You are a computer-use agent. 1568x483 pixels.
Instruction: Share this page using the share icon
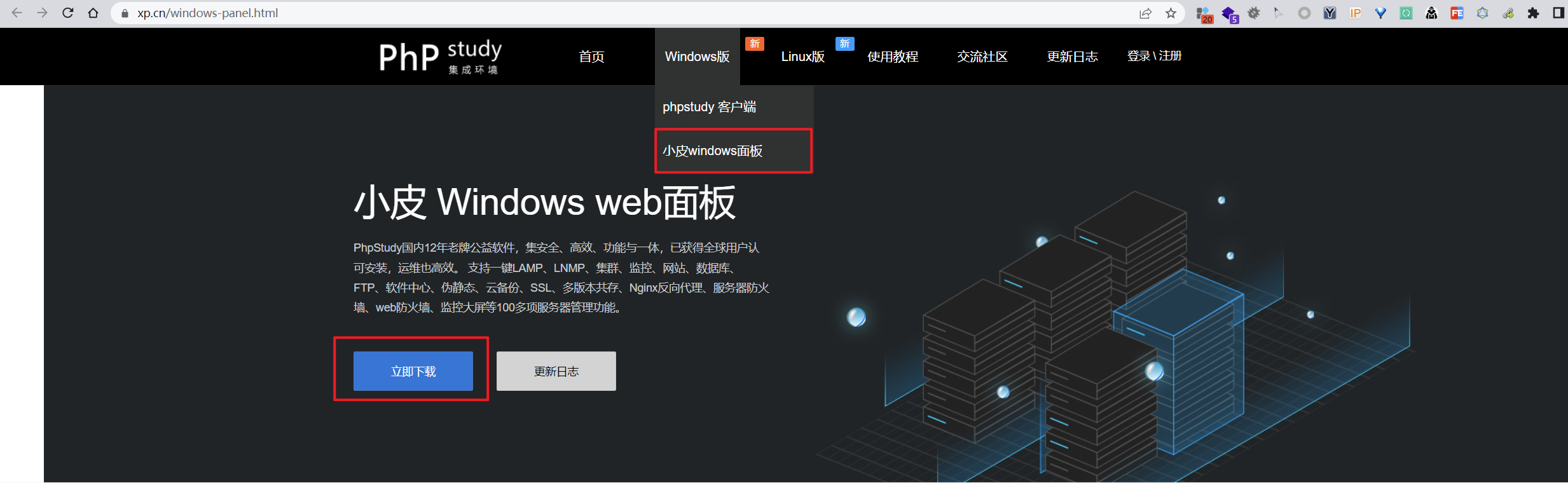1145,13
